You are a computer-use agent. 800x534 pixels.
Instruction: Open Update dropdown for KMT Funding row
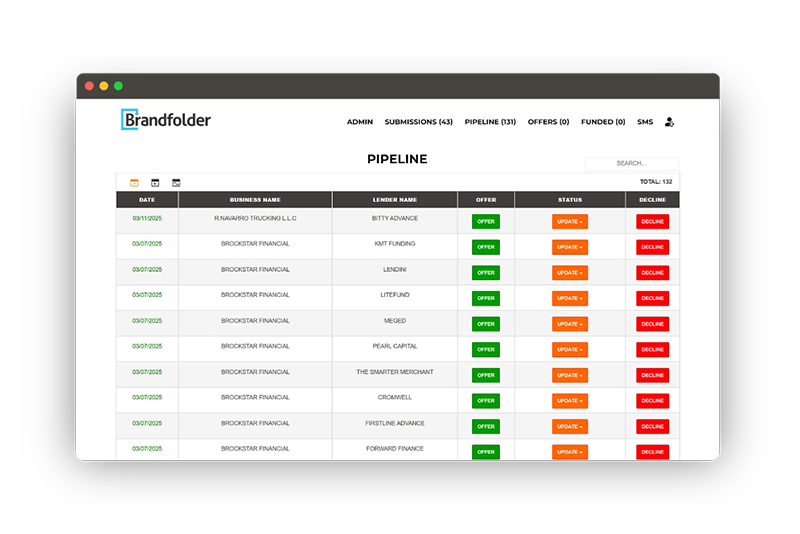click(x=570, y=247)
